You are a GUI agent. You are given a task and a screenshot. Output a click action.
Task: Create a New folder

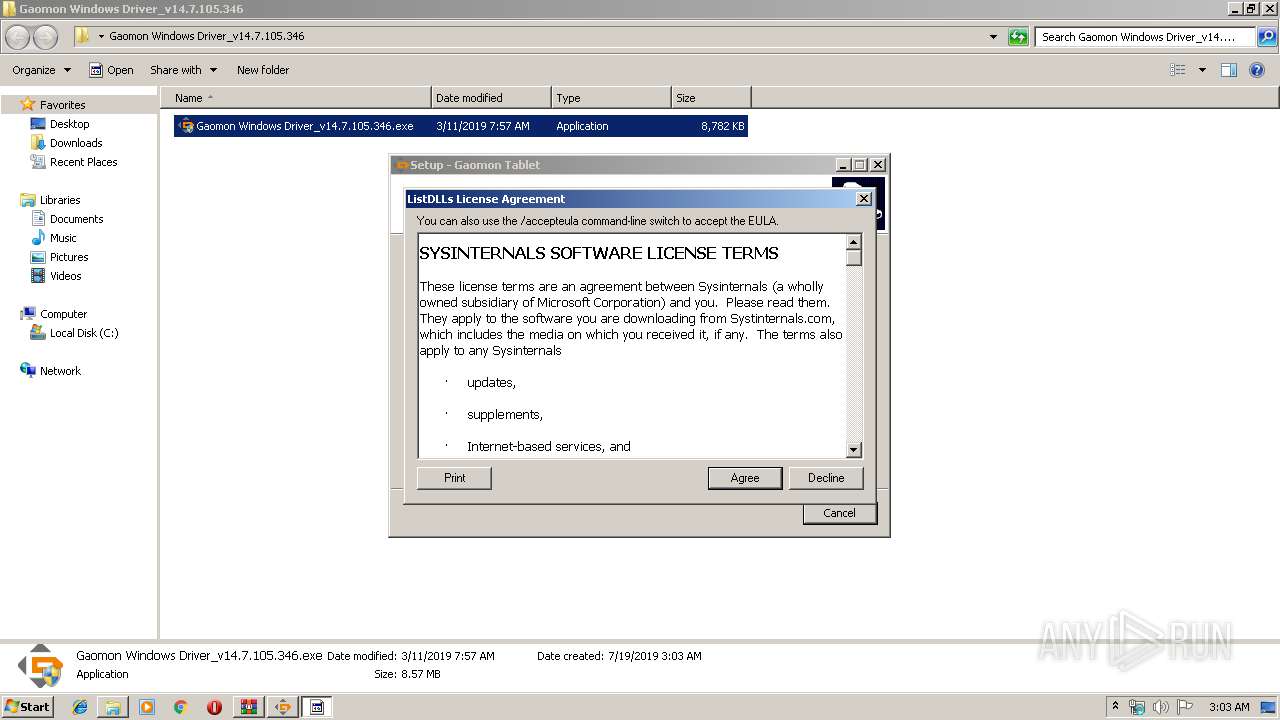(263, 70)
